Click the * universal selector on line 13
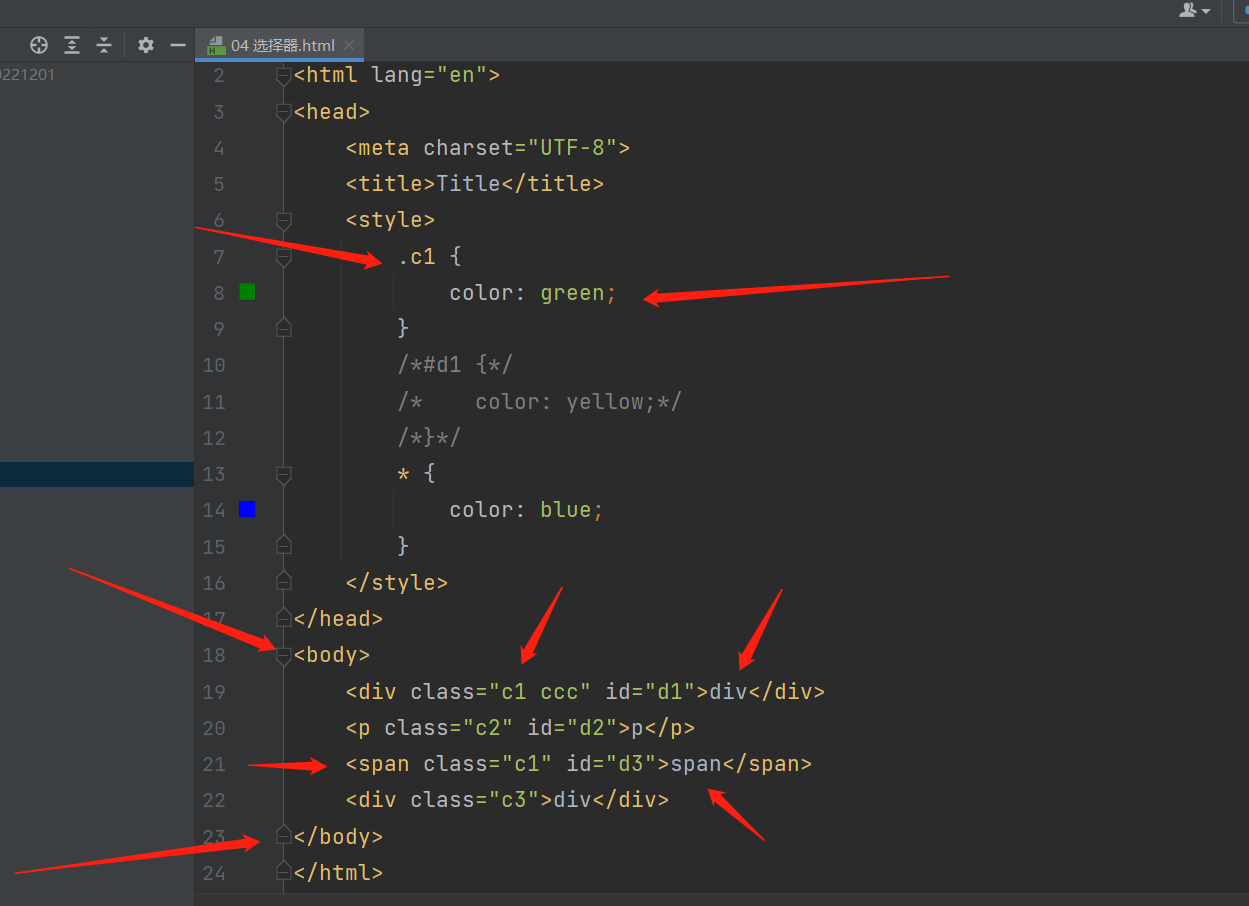Image resolution: width=1249 pixels, height=906 pixels. tap(404, 474)
